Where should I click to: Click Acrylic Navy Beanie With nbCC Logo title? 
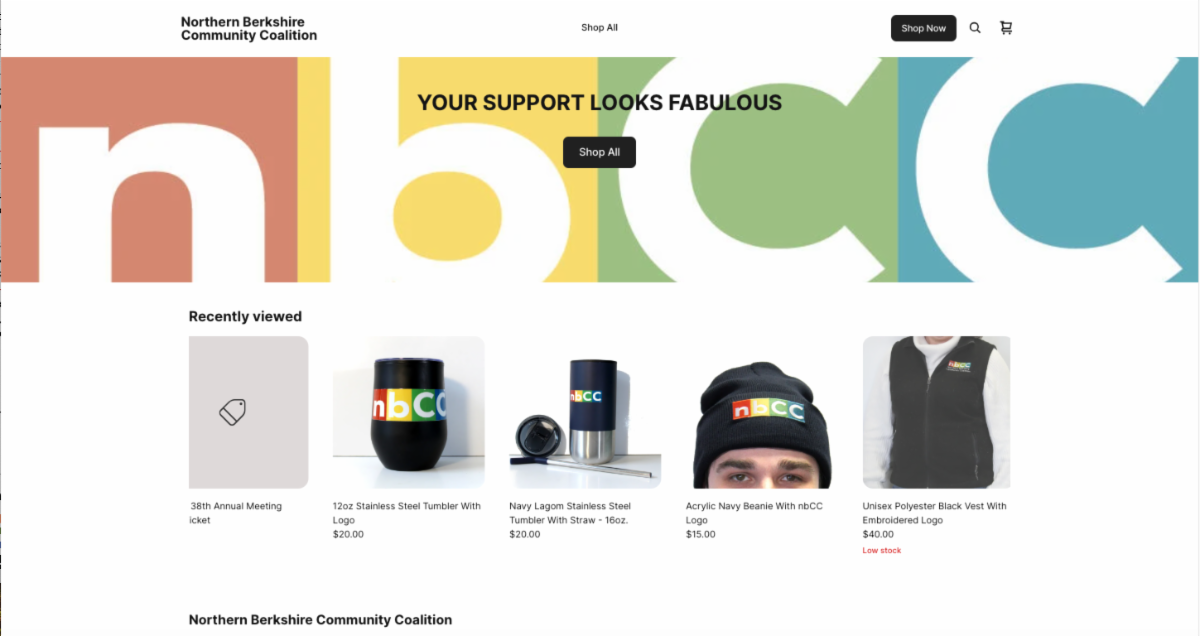(x=754, y=513)
